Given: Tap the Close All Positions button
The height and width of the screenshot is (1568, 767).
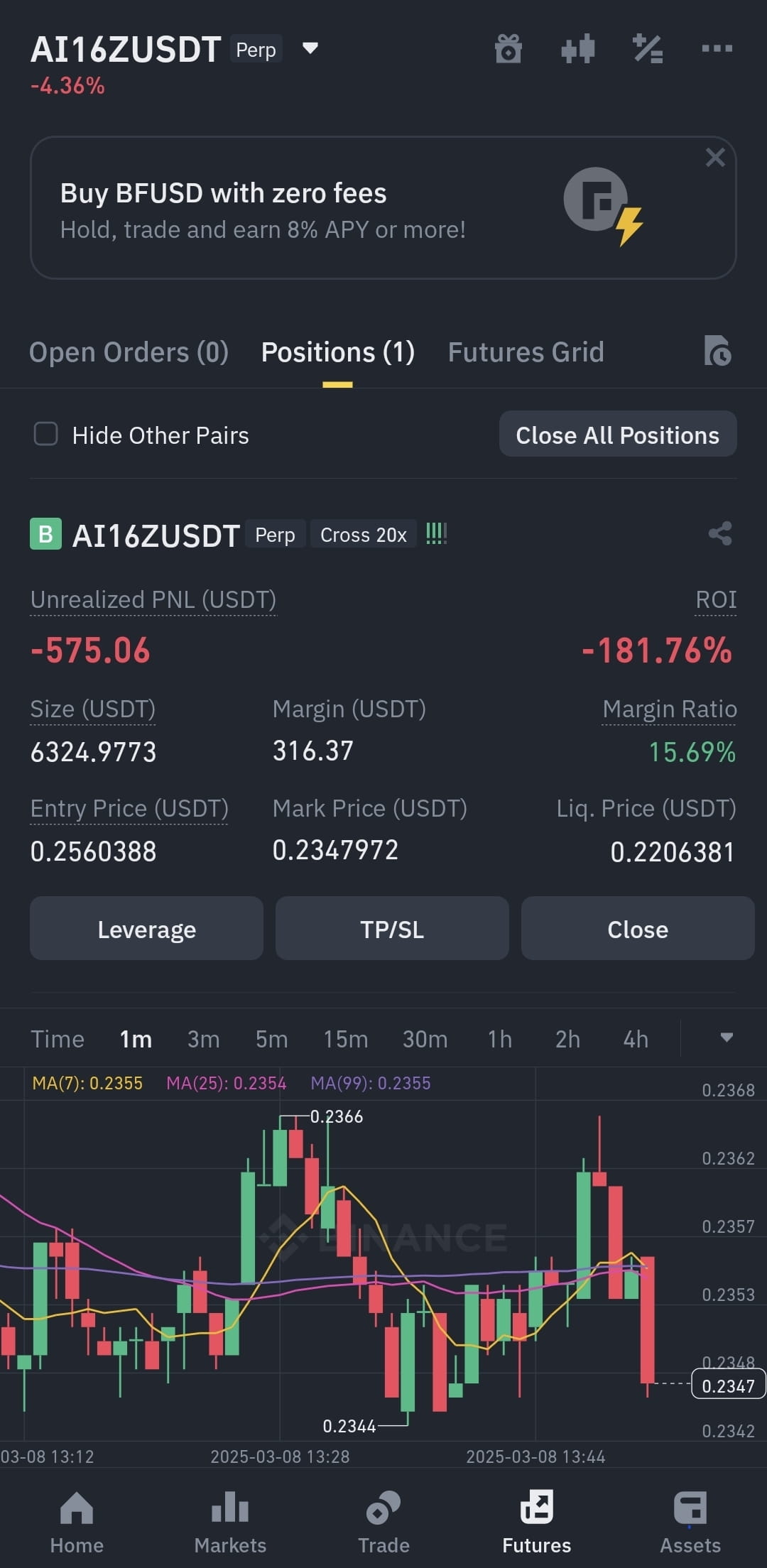Looking at the screenshot, I should pyautogui.click(x=618, y=434).
